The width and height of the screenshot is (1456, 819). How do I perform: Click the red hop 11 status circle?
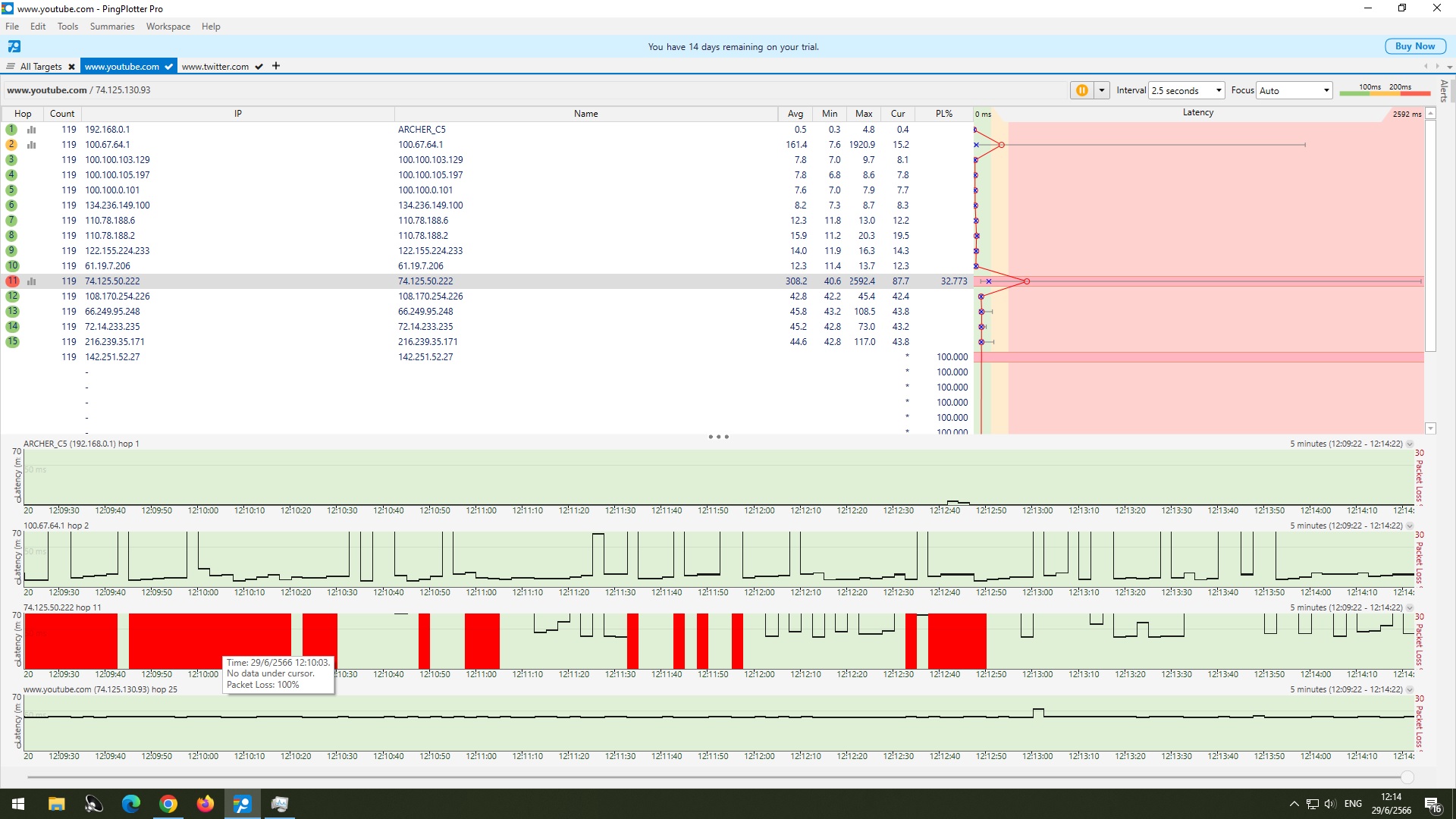click(x=12, y=281)
